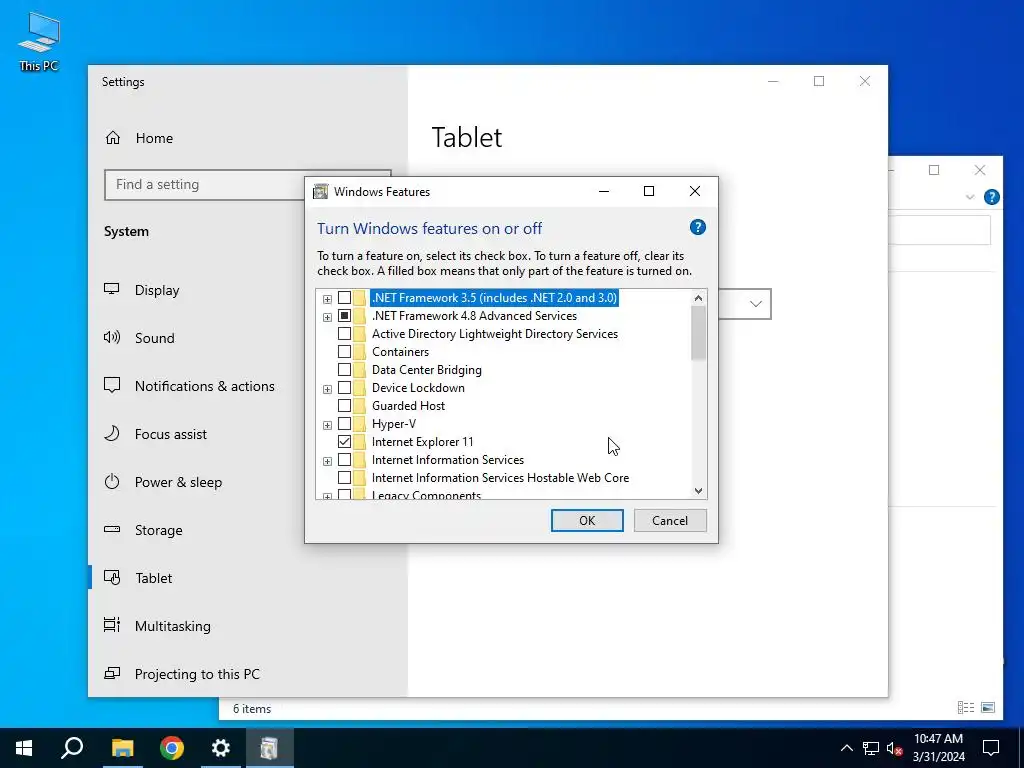Open clock and date in taskbar
The height and width of the screenshot is (768, 1024).
938,748
